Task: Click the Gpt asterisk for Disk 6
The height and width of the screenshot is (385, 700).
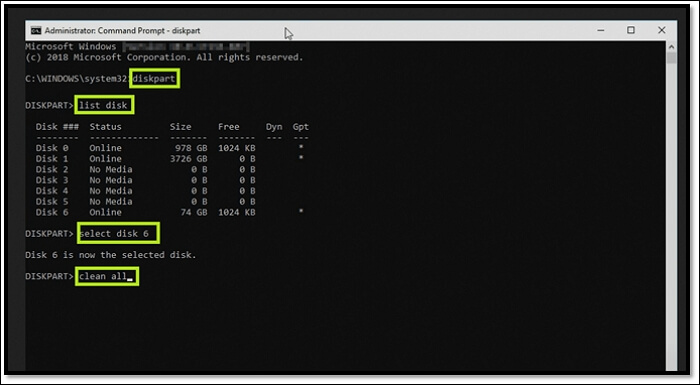Action: (x=301, y=211)
